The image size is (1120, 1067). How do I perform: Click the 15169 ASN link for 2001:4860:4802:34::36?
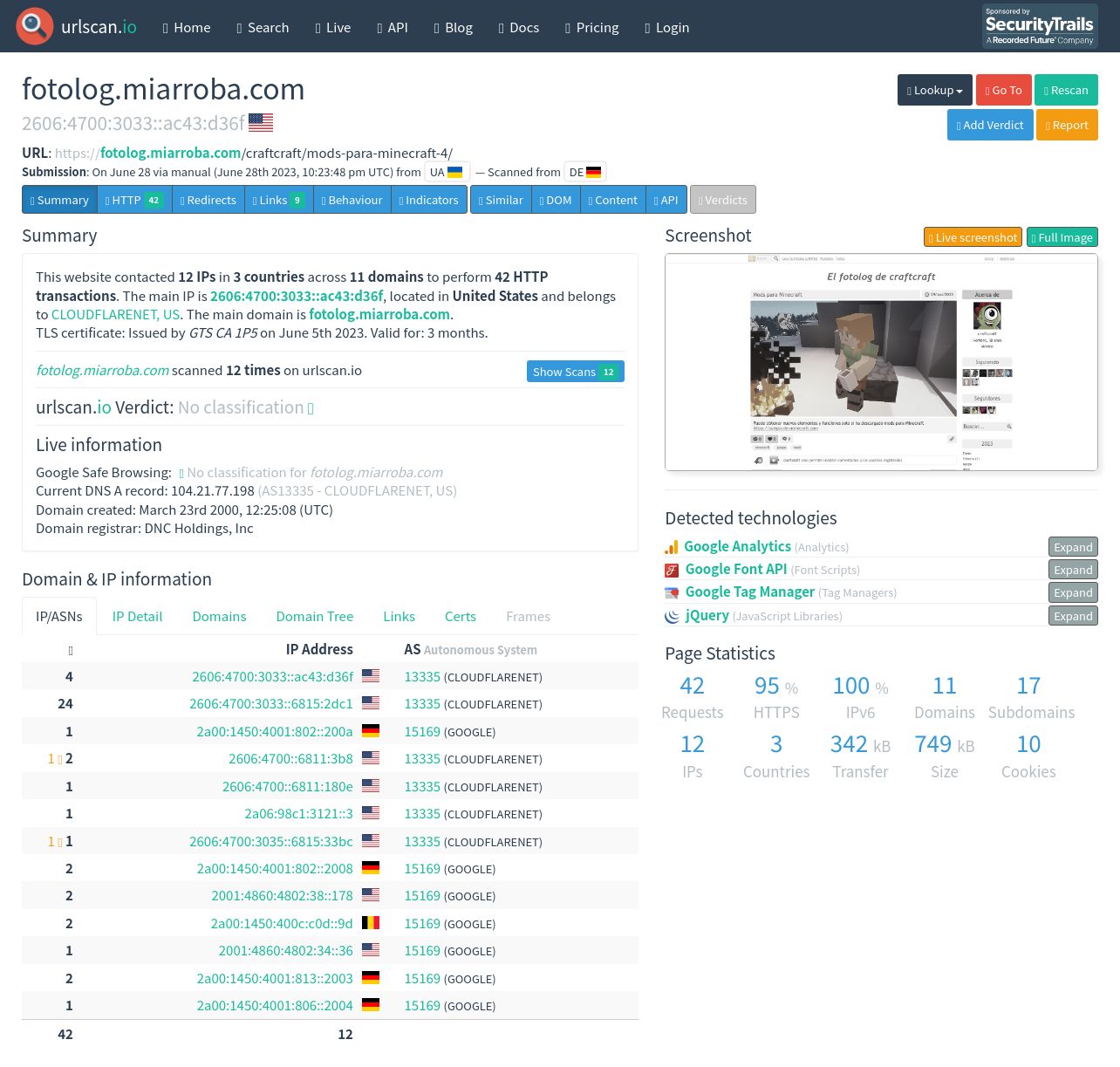click(x=422, y=951)
